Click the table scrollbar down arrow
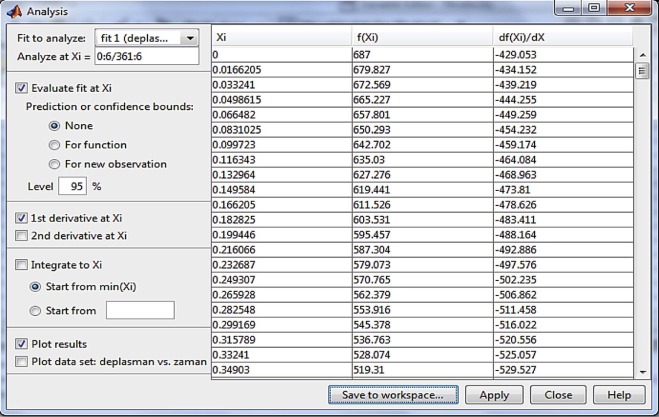Screen dimensions: 659x417 [x=642, y=372]
